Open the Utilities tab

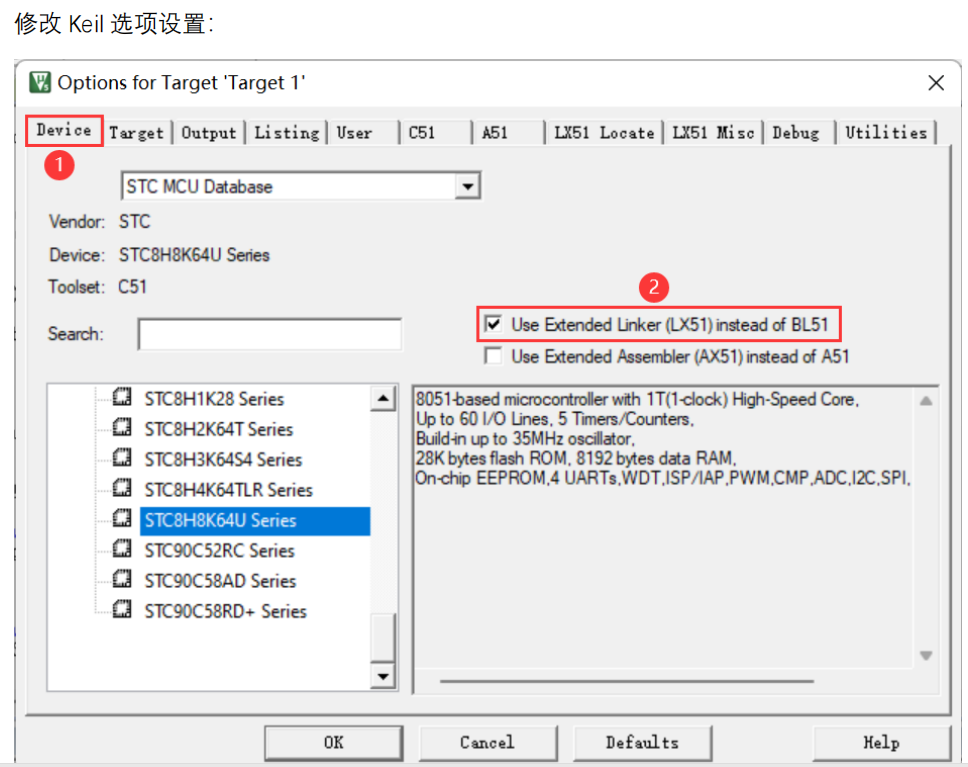click(x=886, y=133)
